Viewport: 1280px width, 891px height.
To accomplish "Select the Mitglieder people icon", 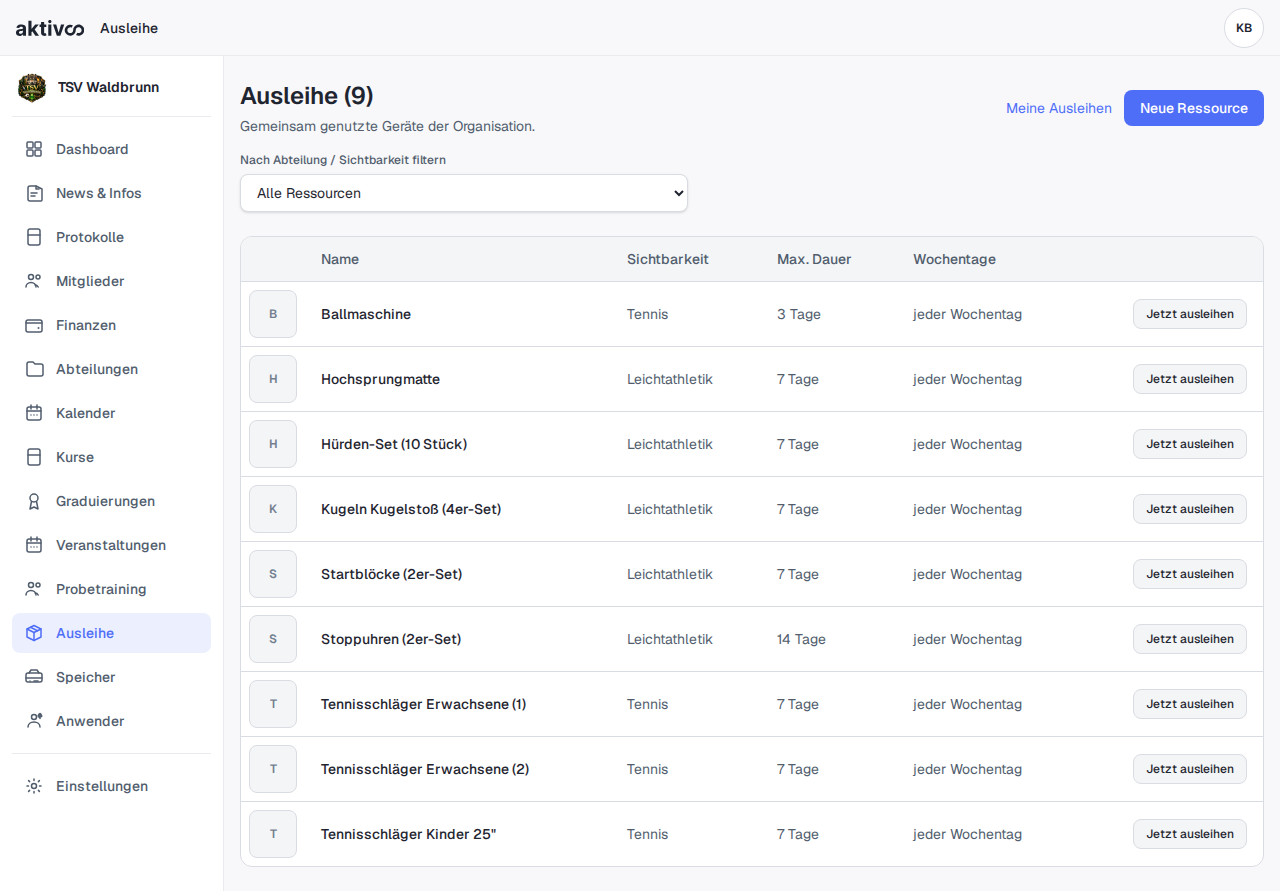I will (34, 281).
